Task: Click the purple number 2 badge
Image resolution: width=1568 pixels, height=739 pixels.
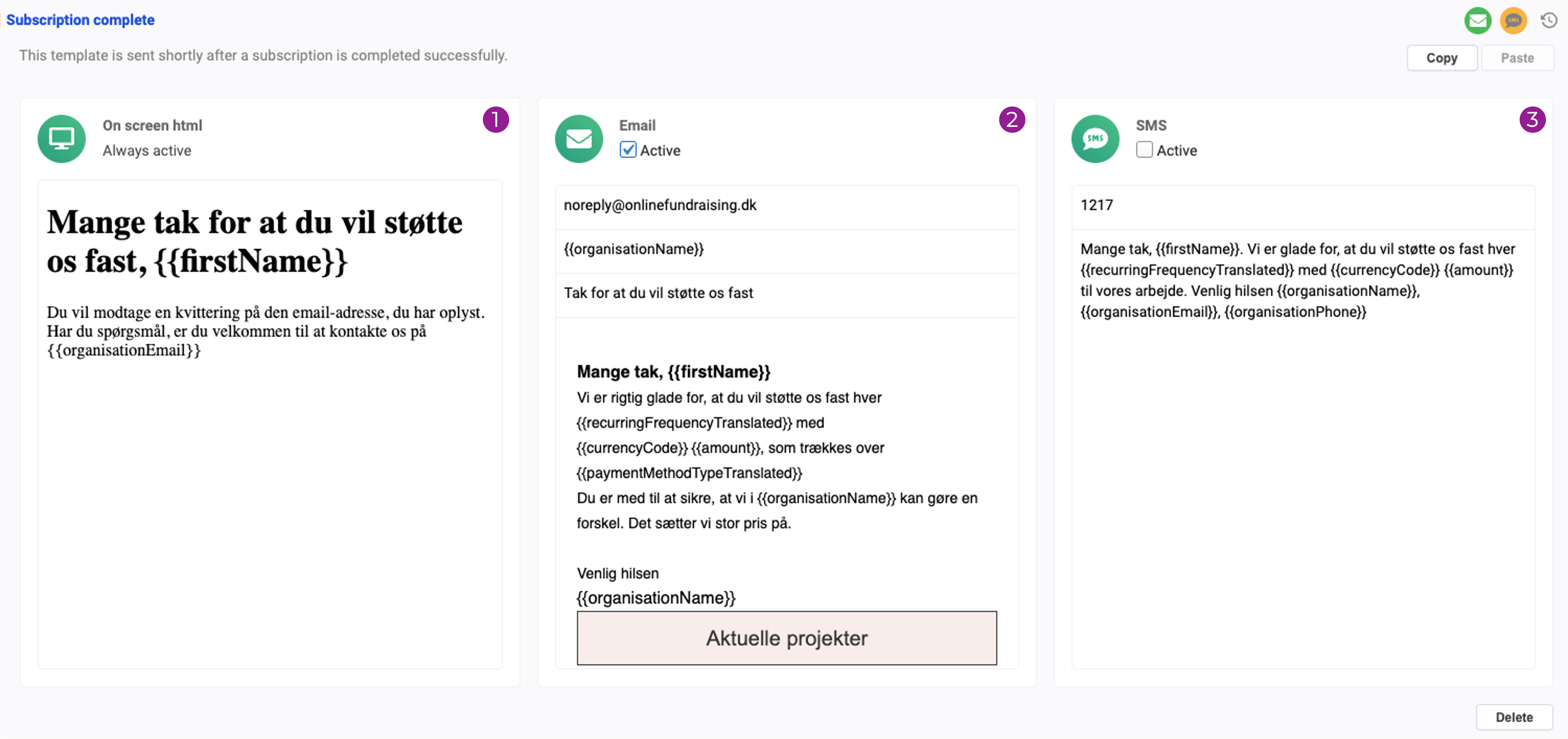Action: 1012,120
